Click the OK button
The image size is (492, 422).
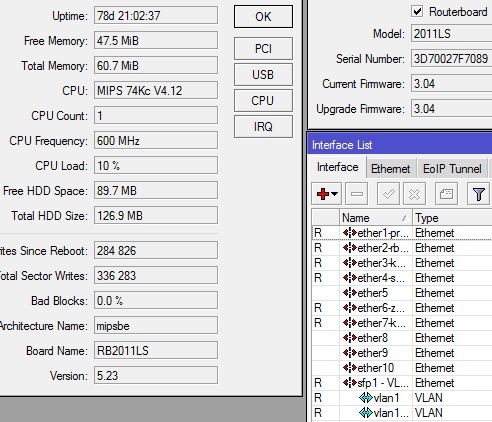coord(263,17)
